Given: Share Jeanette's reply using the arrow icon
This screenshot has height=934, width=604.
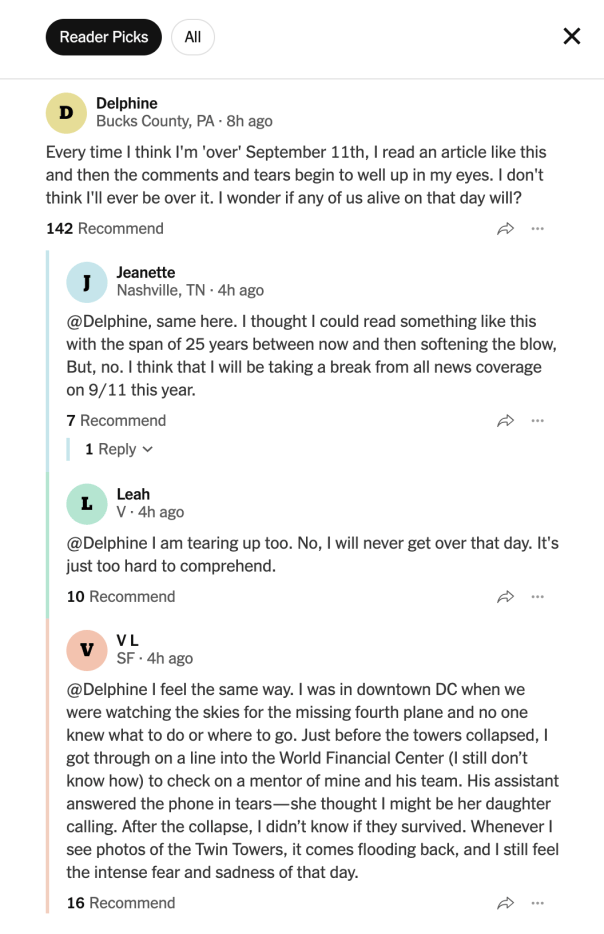Looking at the screenshot, I should [505, 421].
